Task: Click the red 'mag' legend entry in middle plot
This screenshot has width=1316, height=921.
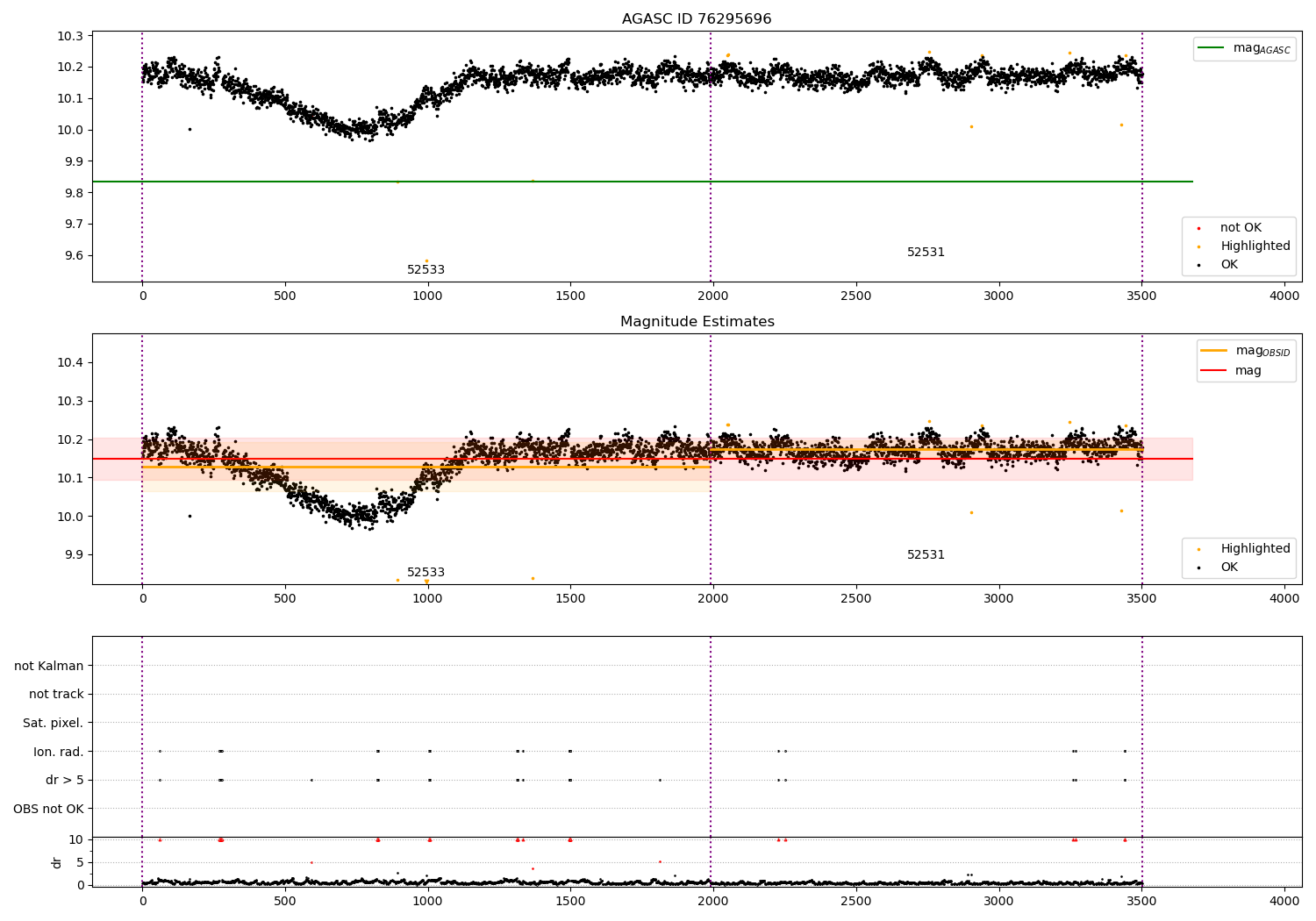Action: tap(1233, 371)
